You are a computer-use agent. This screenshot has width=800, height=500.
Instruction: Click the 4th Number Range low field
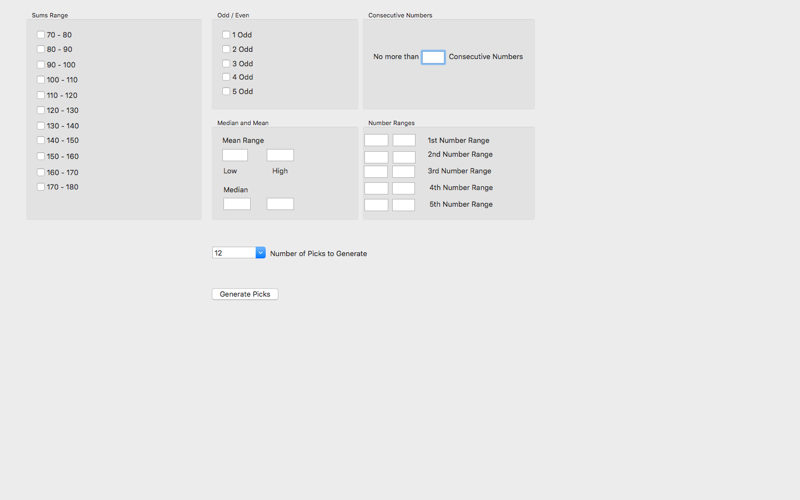coord(377,188)
